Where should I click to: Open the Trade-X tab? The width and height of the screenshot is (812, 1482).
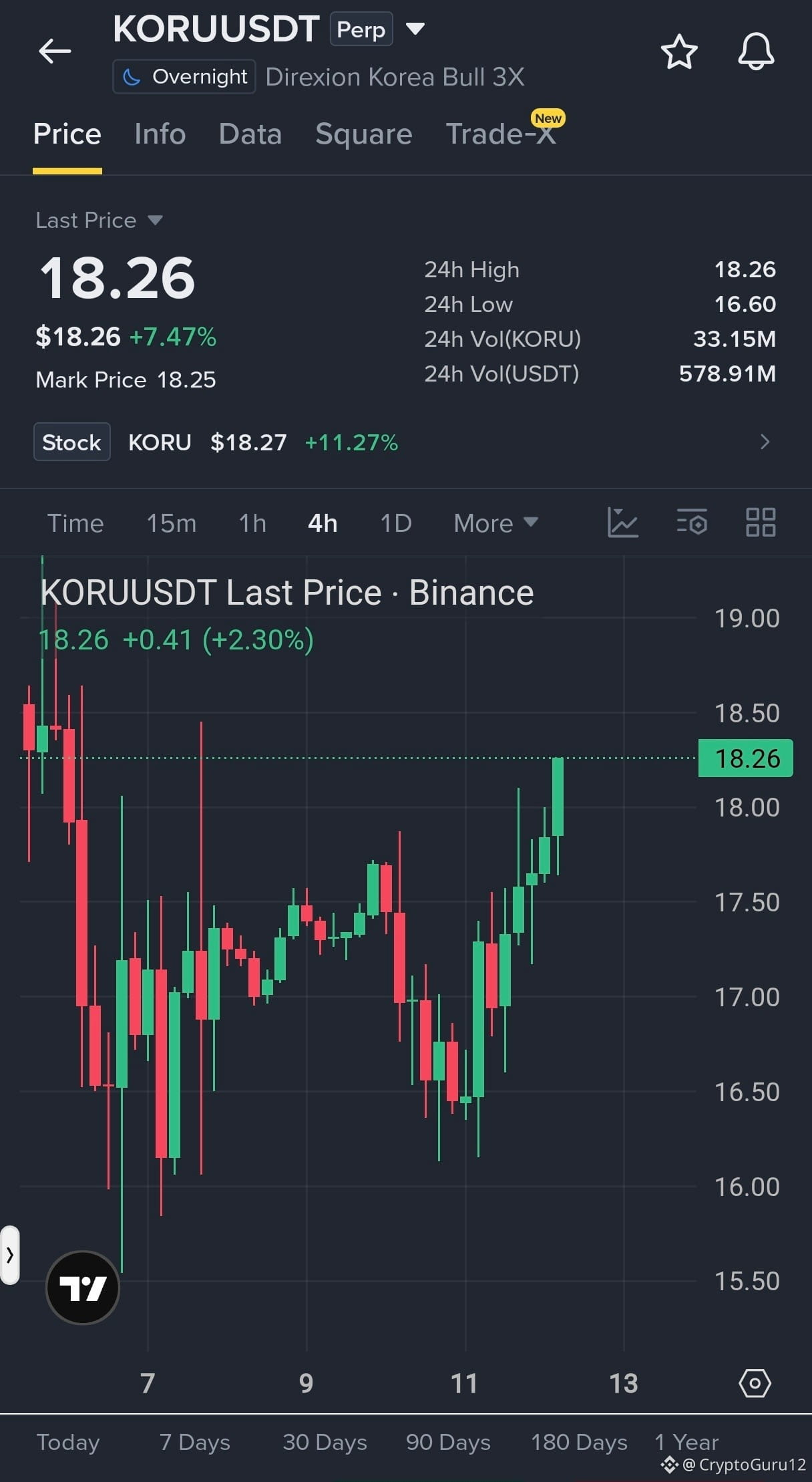[x=501, y=134]
